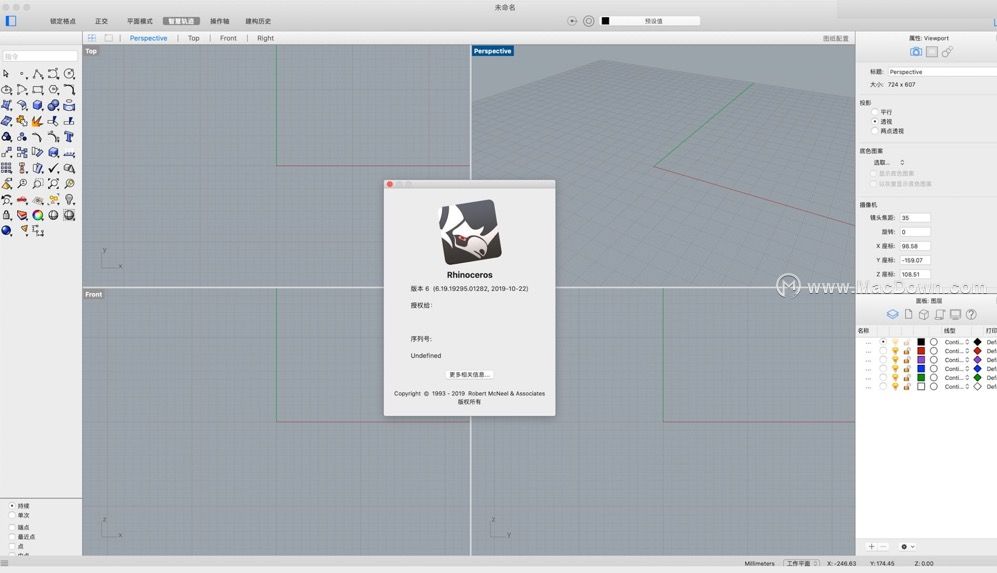This screenshot has width=997, height=573.
Task: Select the 两点透视 two-point perspective radio
Action: [x=875, y=131]
